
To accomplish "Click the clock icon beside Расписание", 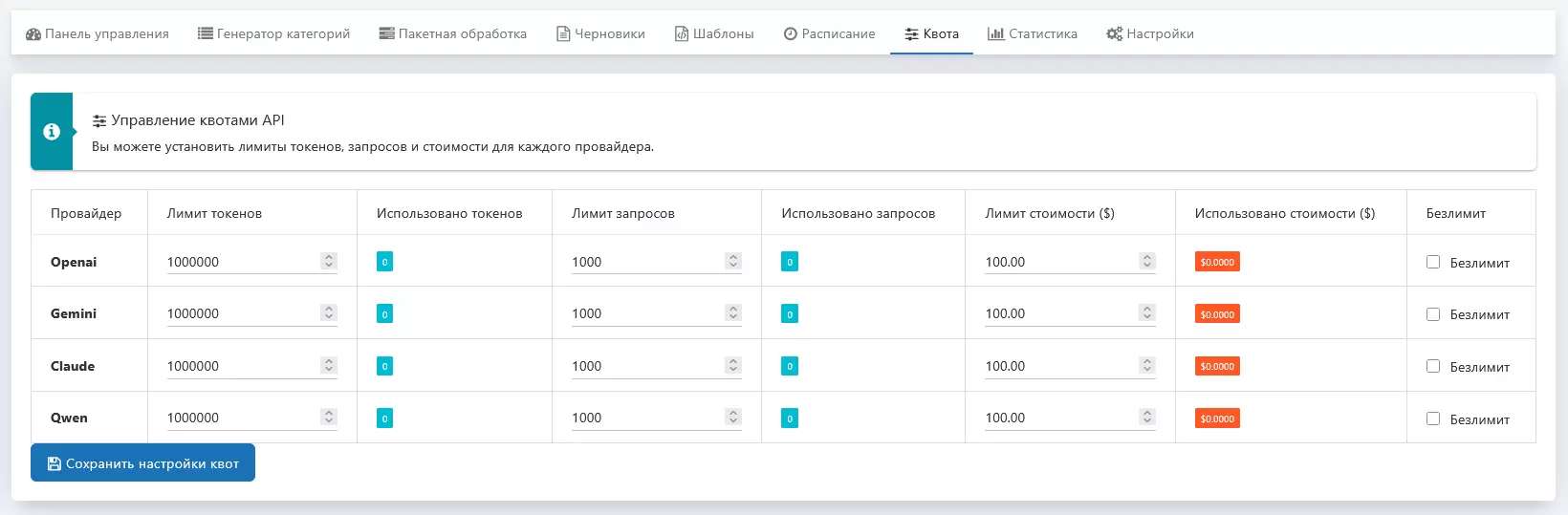I will tap(791, 34).
